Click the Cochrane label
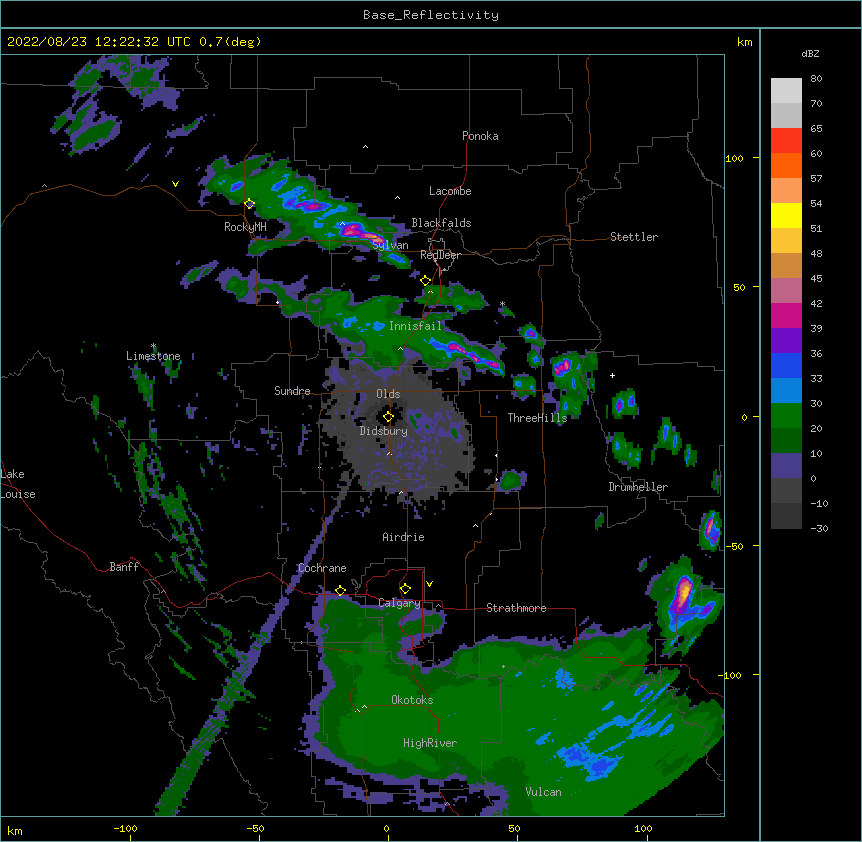This screenshot has width=862, height=842. [x=322, y=568]
